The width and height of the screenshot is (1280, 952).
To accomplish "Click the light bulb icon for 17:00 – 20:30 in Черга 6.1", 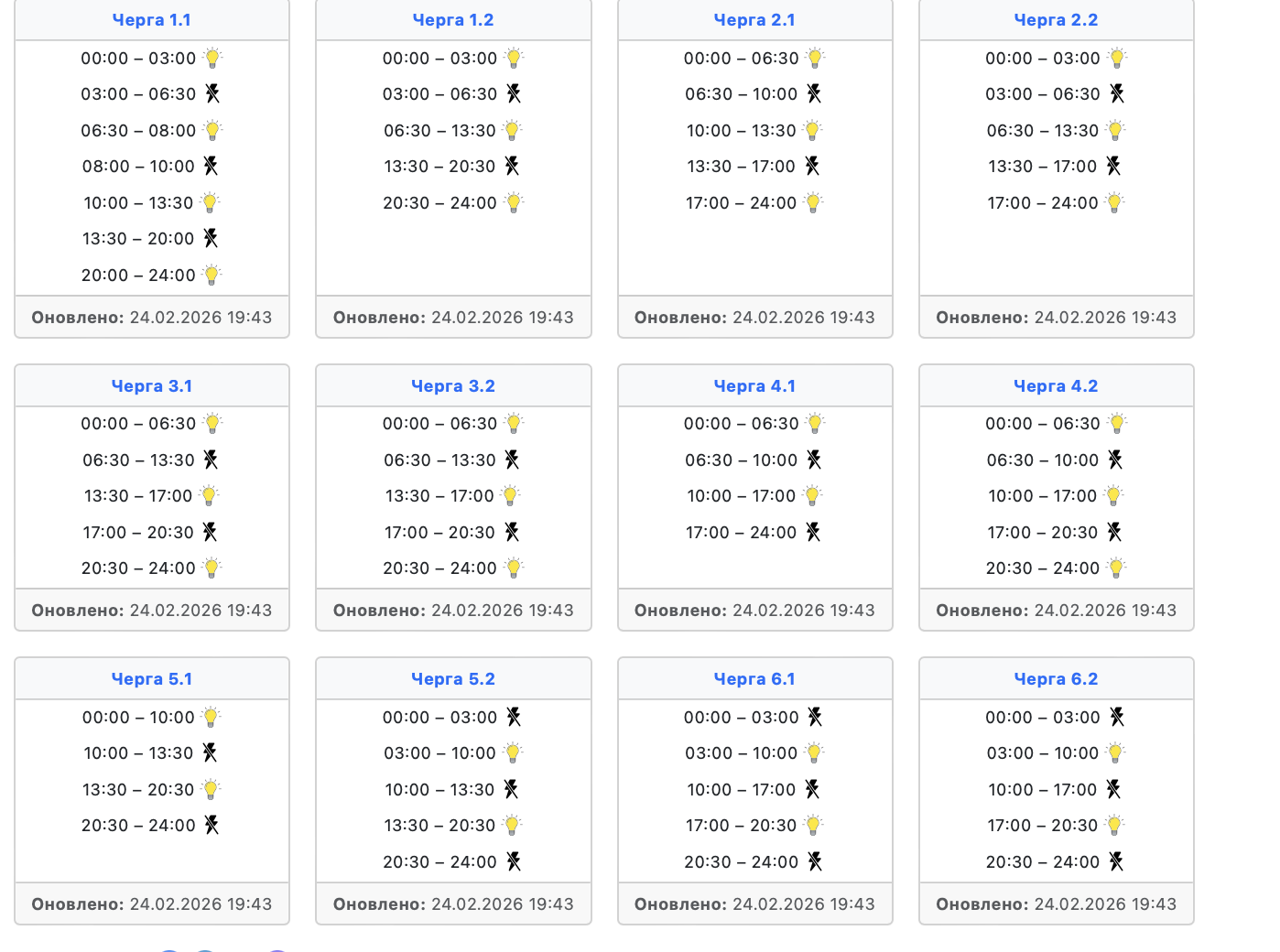I will [813, 826].
